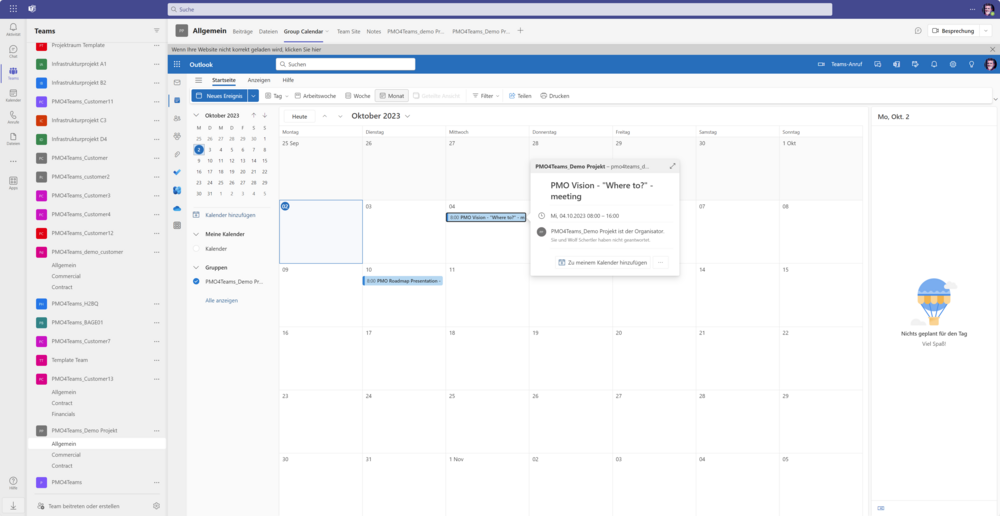Collapse the Gruppen section

[196, 268]
